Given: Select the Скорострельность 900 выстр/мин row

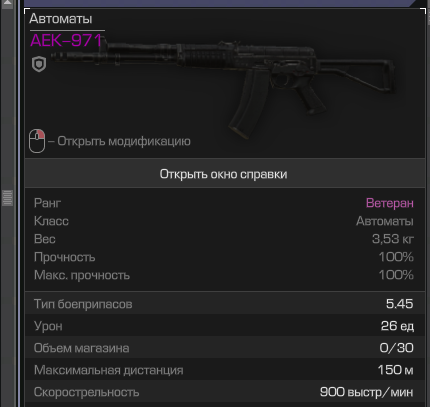Looking at the screenshot, I should (x=225, y=392).
